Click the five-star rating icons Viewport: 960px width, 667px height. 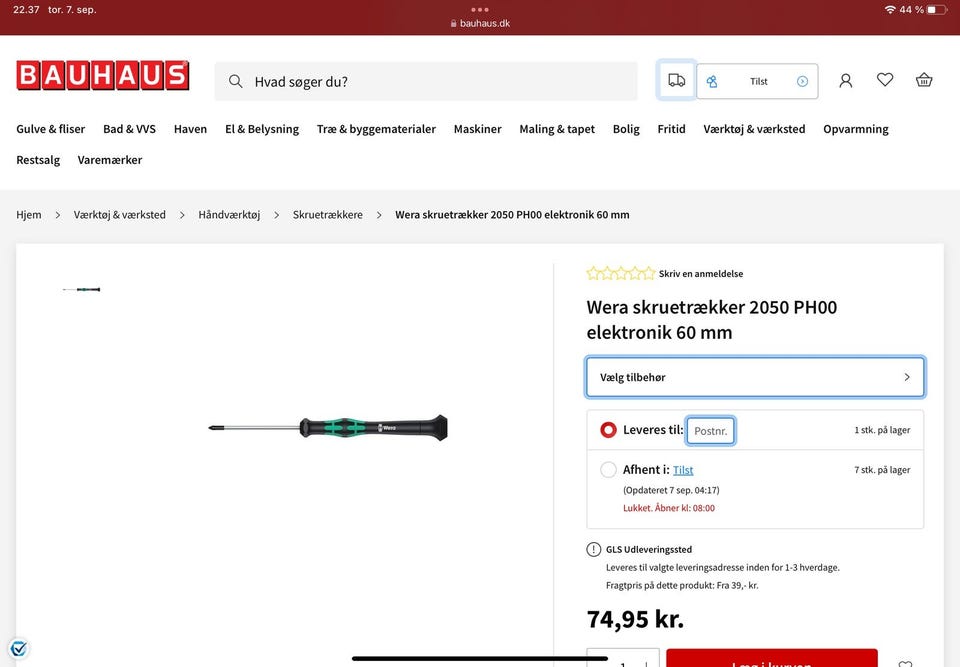[620, 273]
